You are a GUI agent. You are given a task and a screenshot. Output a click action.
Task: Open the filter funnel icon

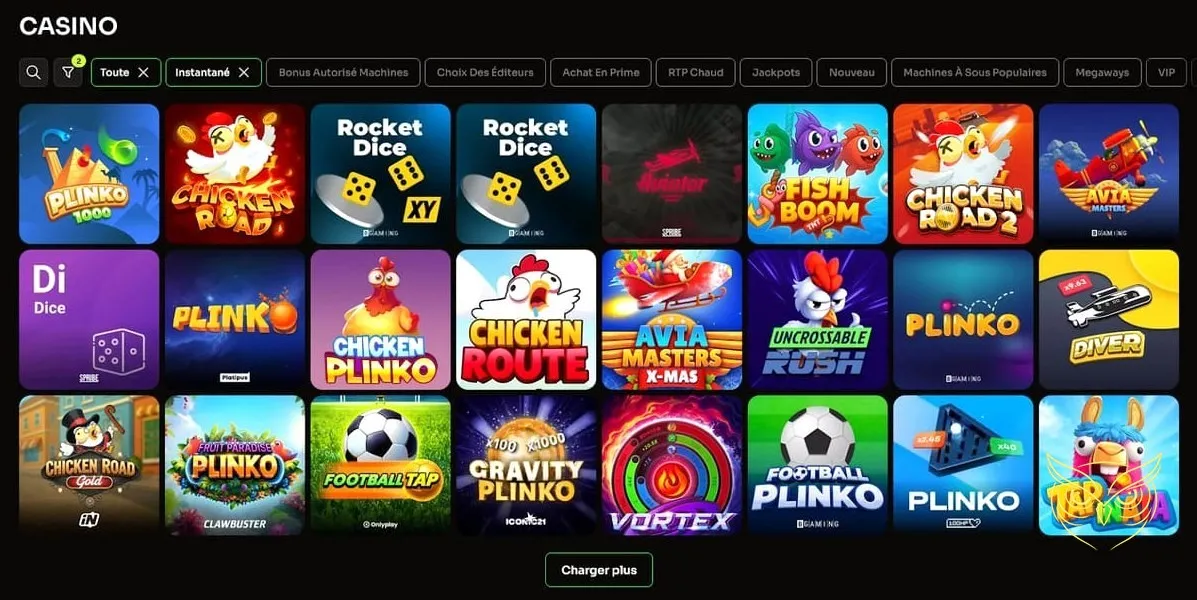(x=68, y=73)
